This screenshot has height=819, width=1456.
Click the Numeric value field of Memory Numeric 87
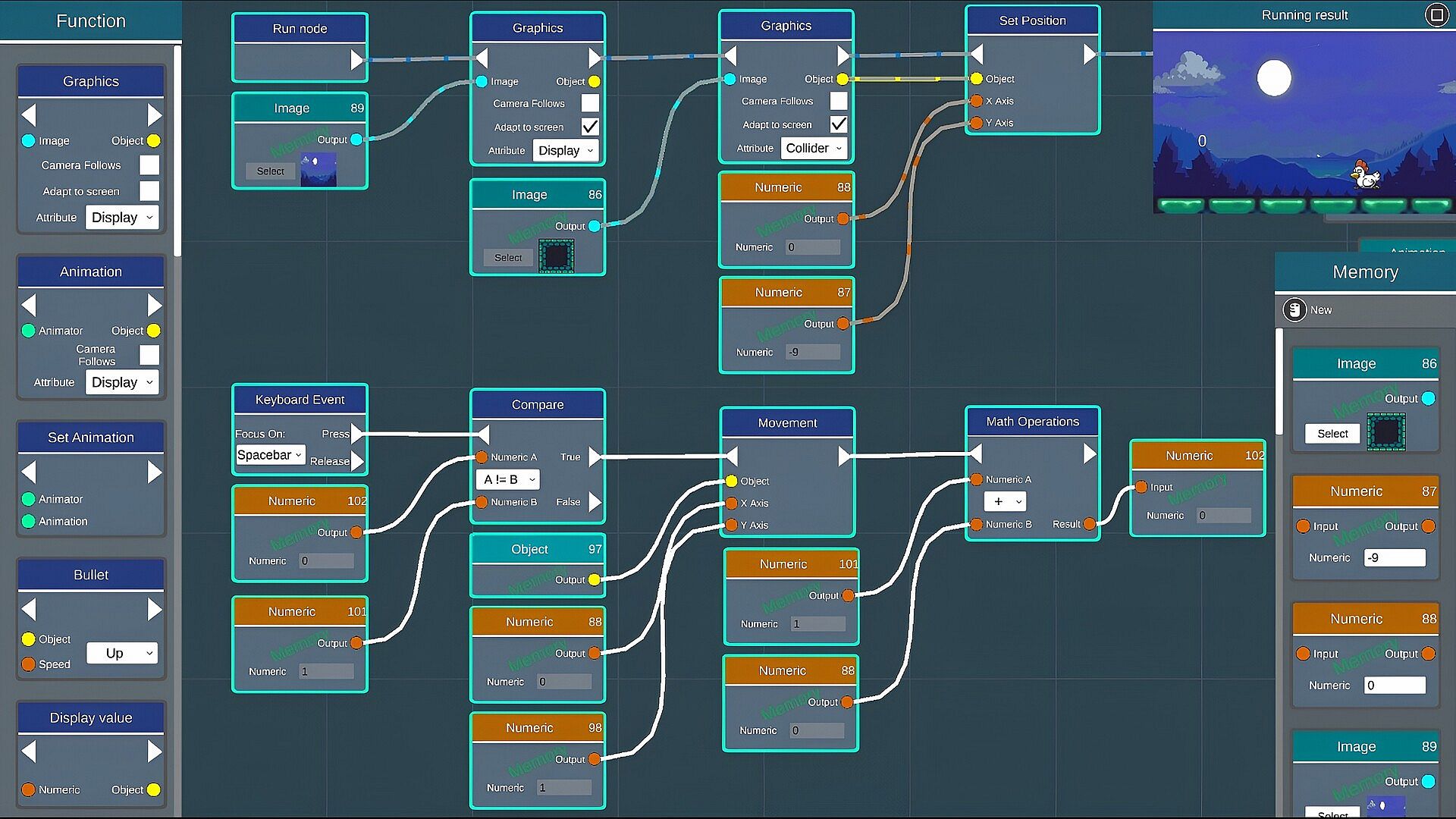tap(1394, 558)
